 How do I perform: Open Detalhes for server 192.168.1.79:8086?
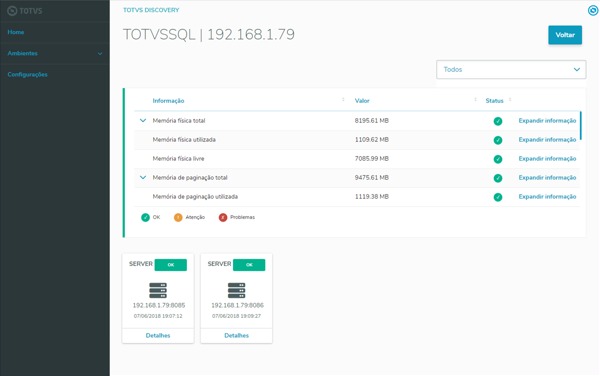pyautogui.click(x=236, y=335)
